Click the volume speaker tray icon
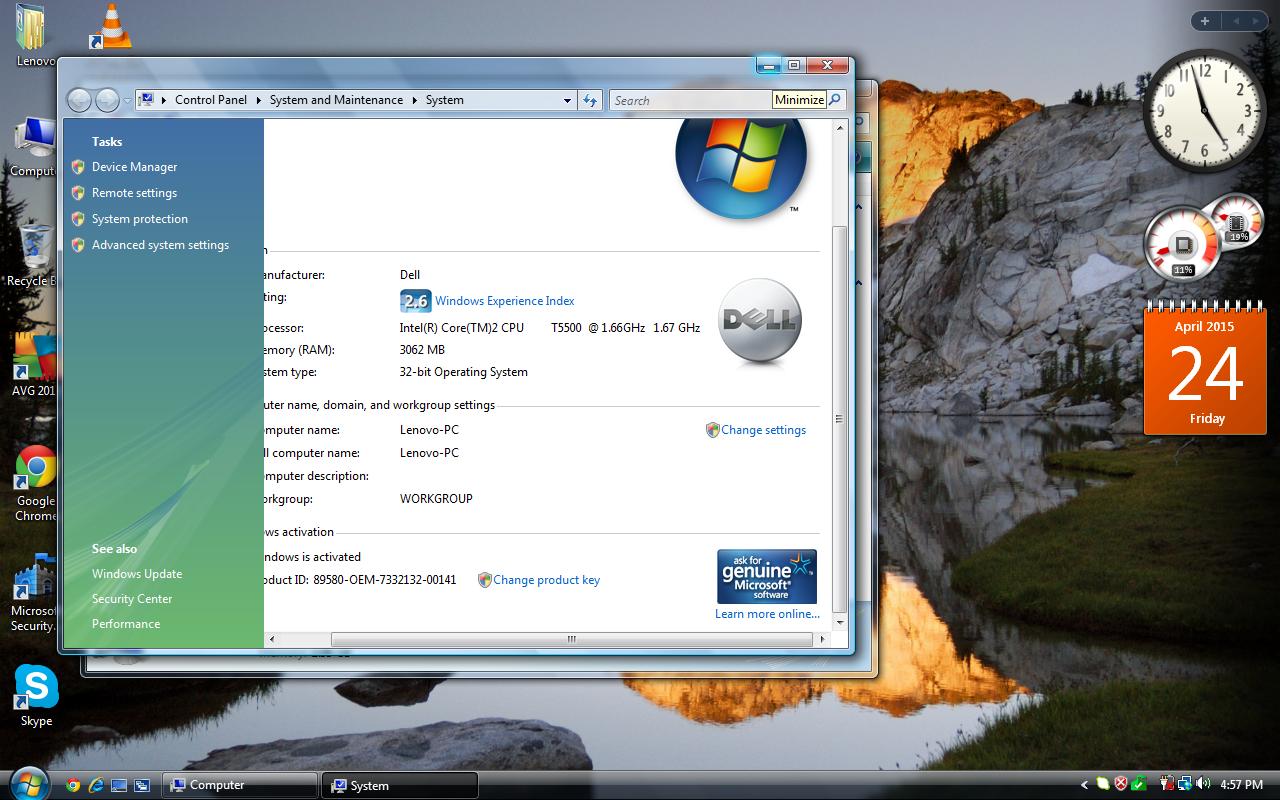The image size is (1280, 800). pyautogui.click(x=1202, y=784)
